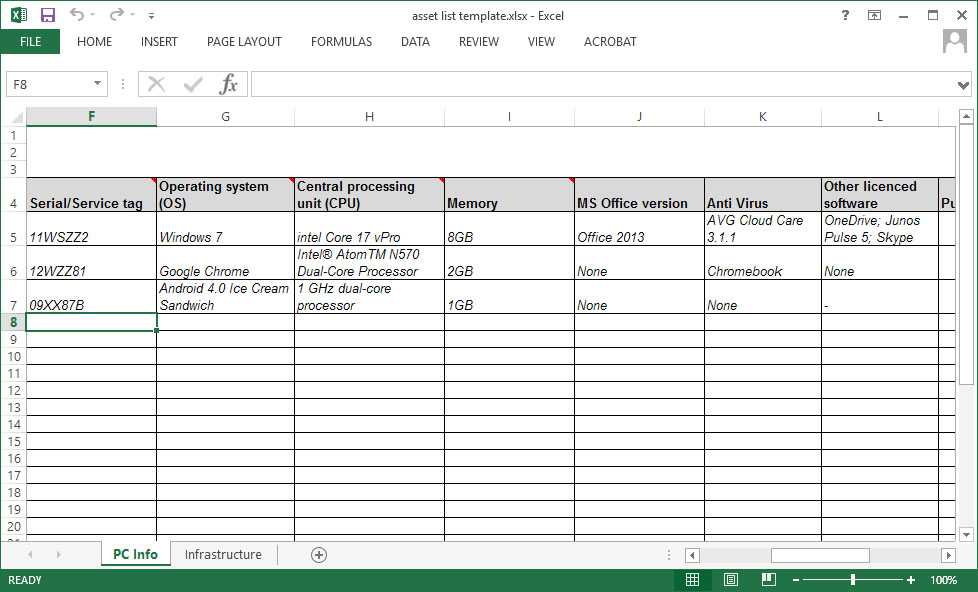This screenshot has width=978, height=592.
Task: Click the zoom slider handle
Action: pyautogui.click(x=852, y=580)
